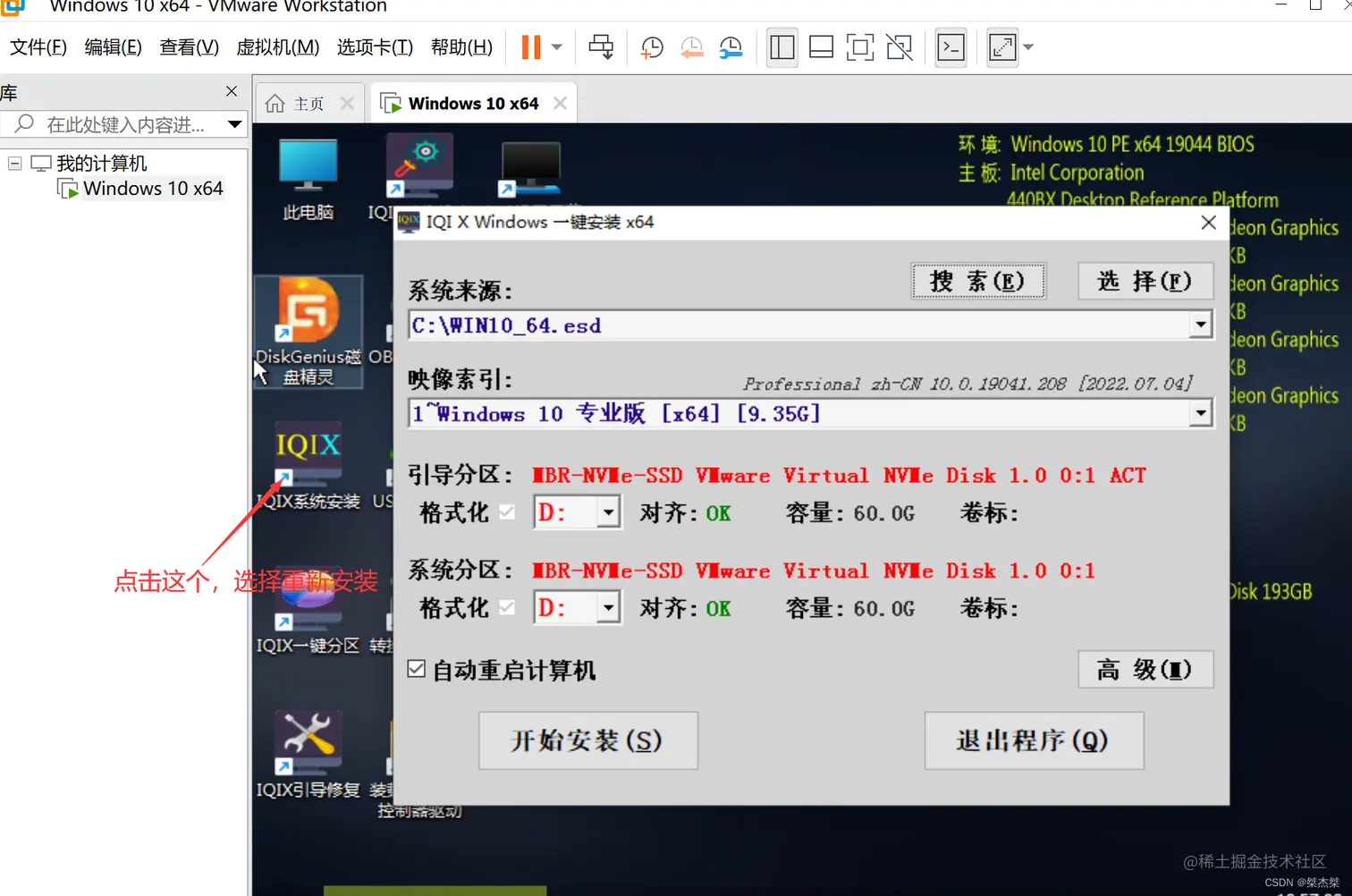Image resolution: width=1352 pixels, height=896 pixels.
Task: Take a snapshot of the VM
Action: pyautogui.click(x=652, y=47)
